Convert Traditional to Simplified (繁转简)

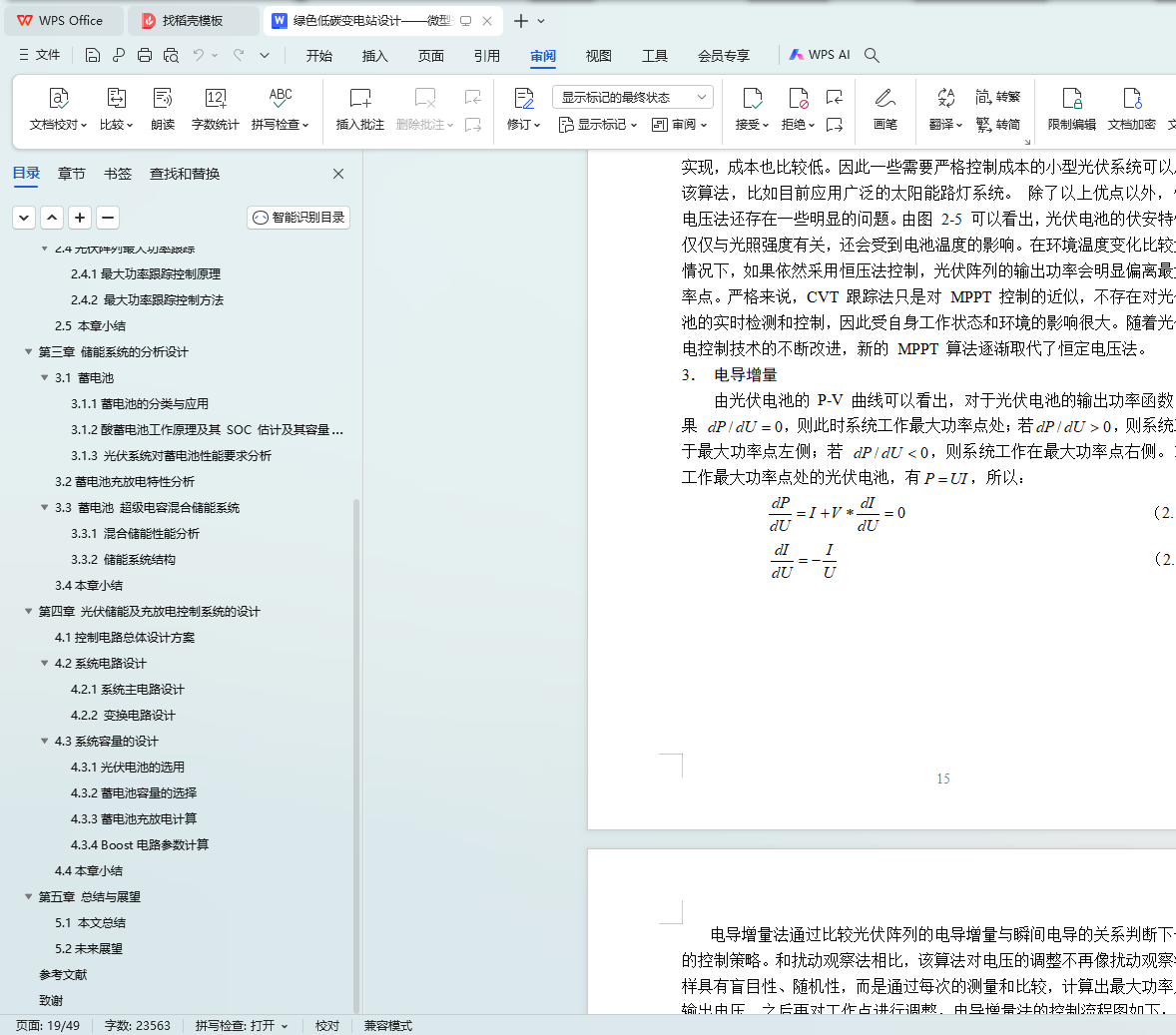coord(998,124)
